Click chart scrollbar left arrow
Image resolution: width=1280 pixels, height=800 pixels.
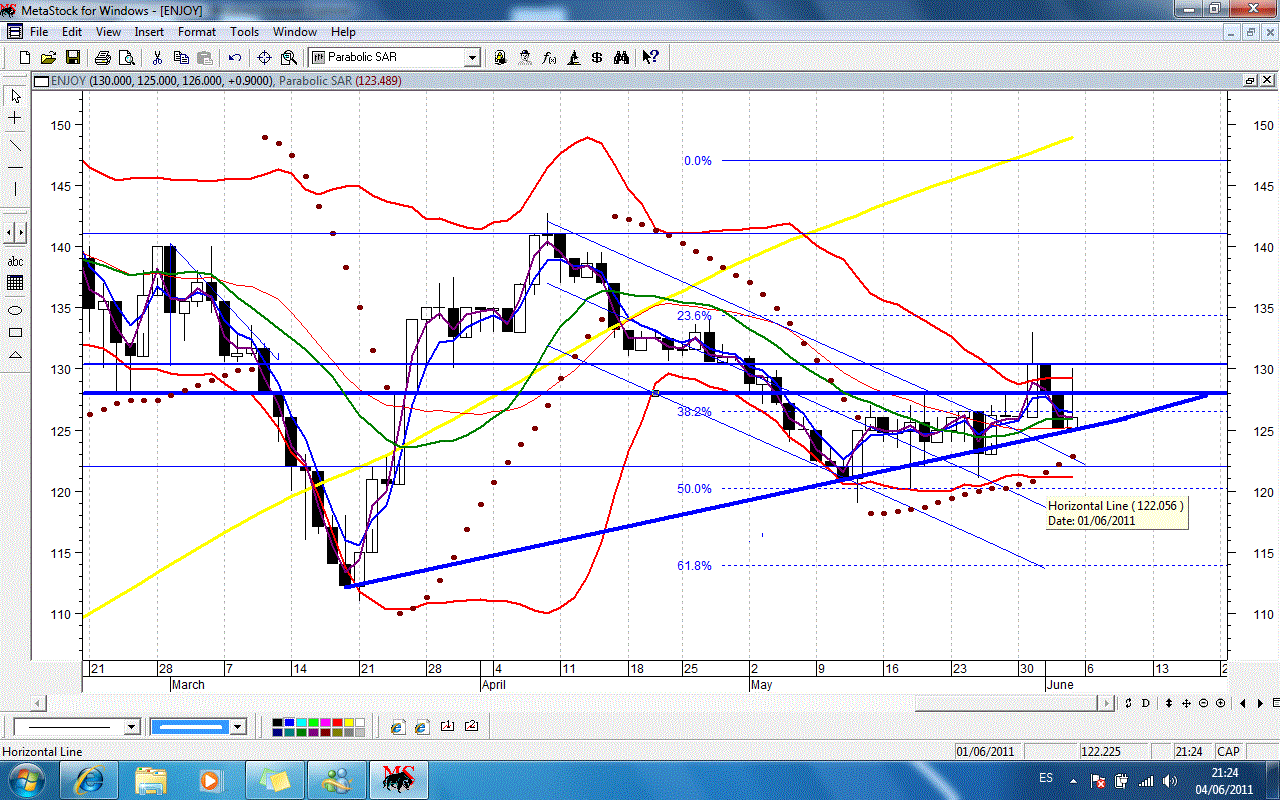40,703
